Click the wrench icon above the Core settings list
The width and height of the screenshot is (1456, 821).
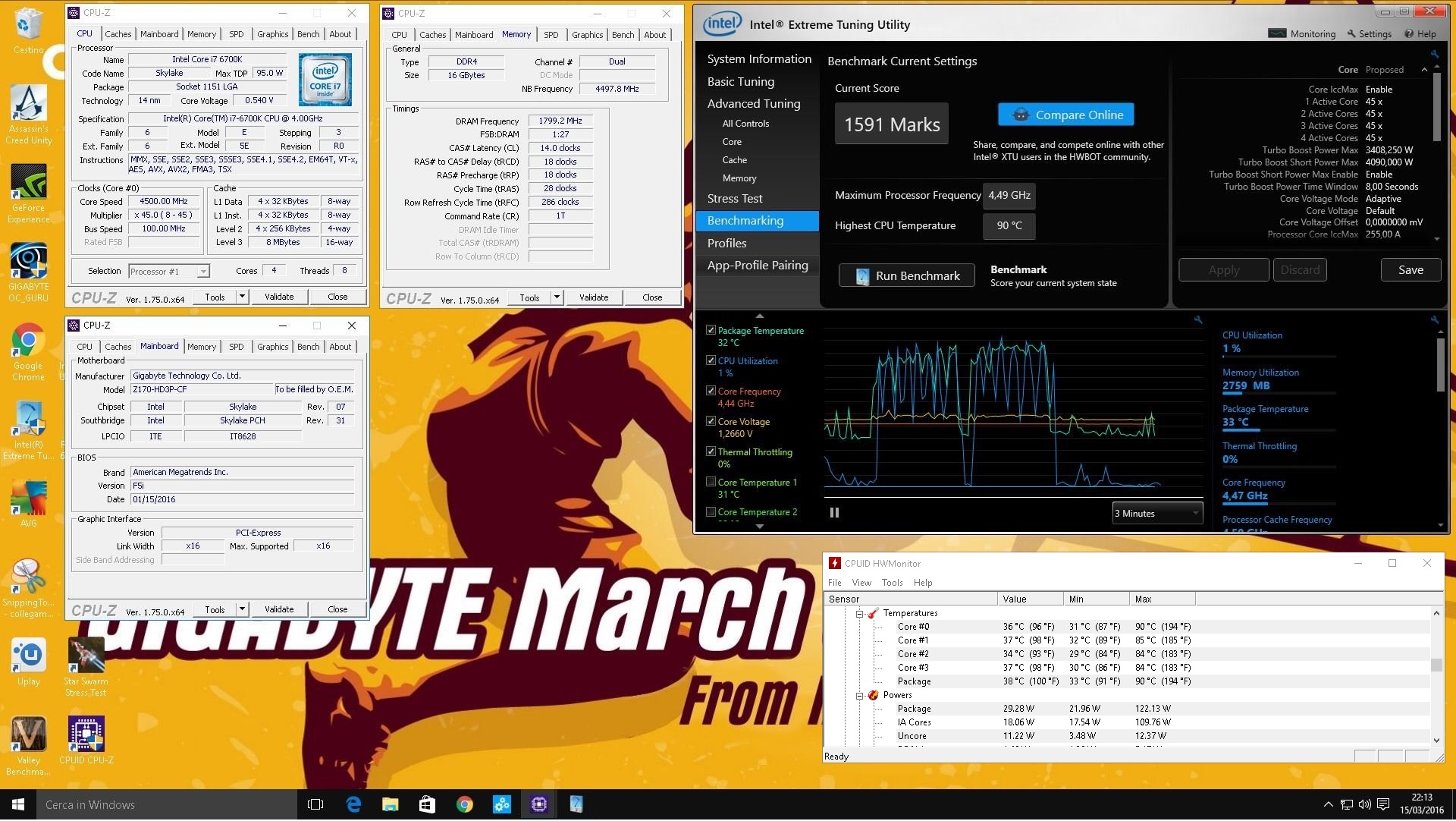(1435, 54)
